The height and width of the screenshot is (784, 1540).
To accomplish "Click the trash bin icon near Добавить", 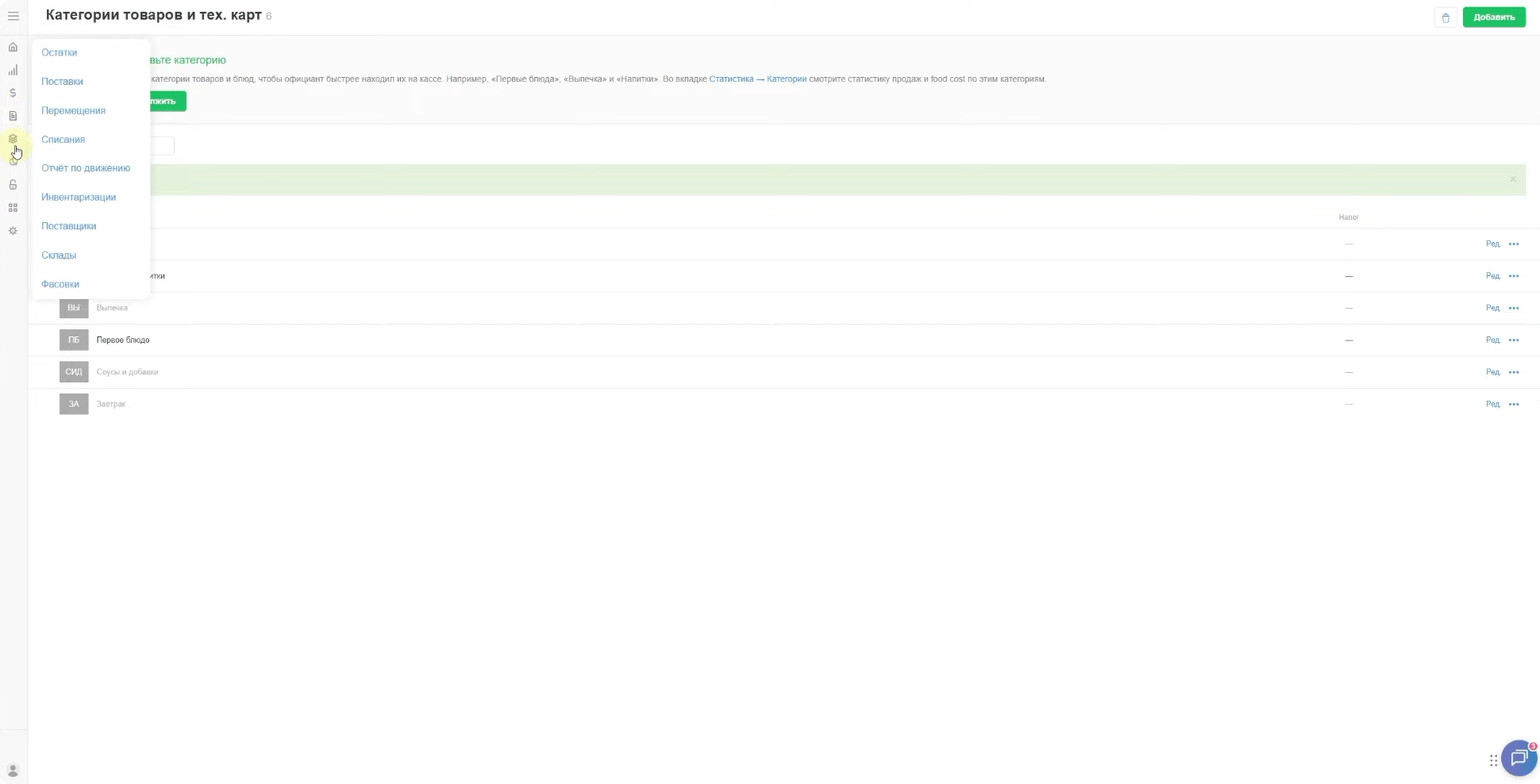I will [x=1445, y=17].
